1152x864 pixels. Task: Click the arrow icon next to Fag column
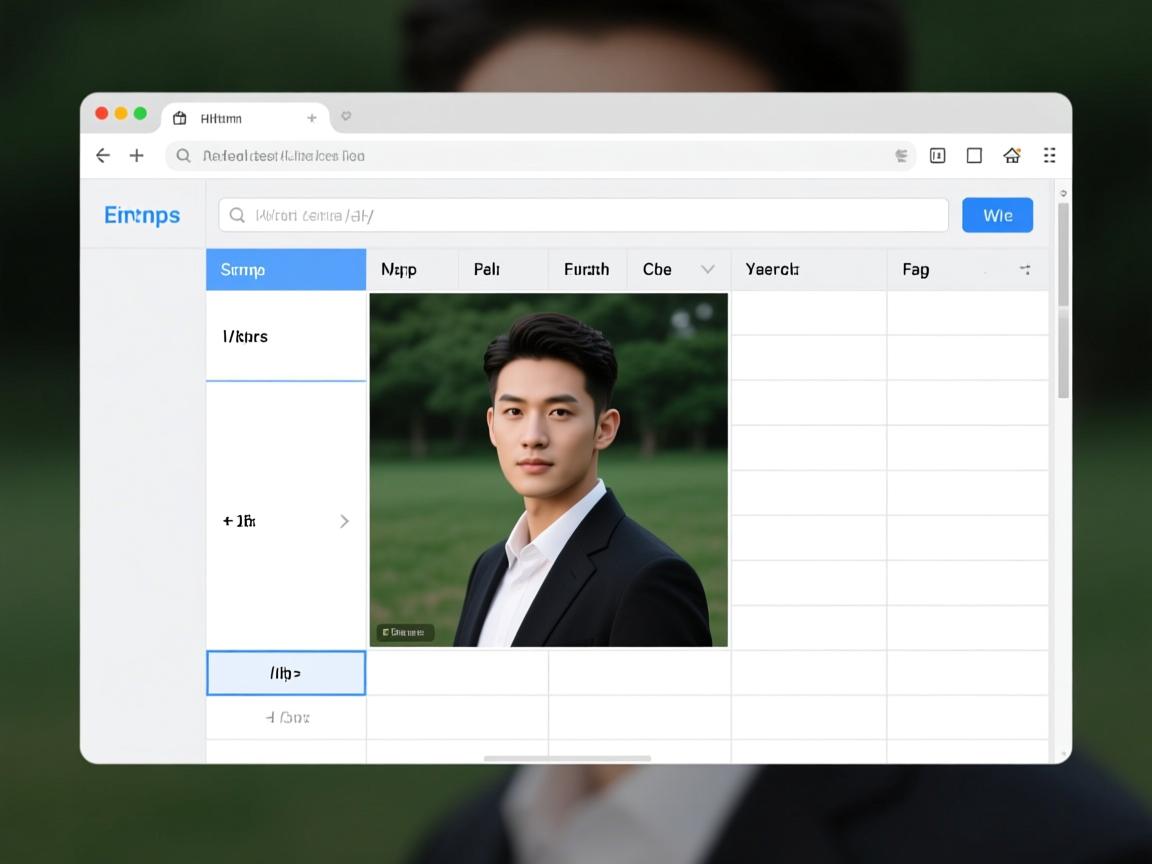pos(1025,269)
